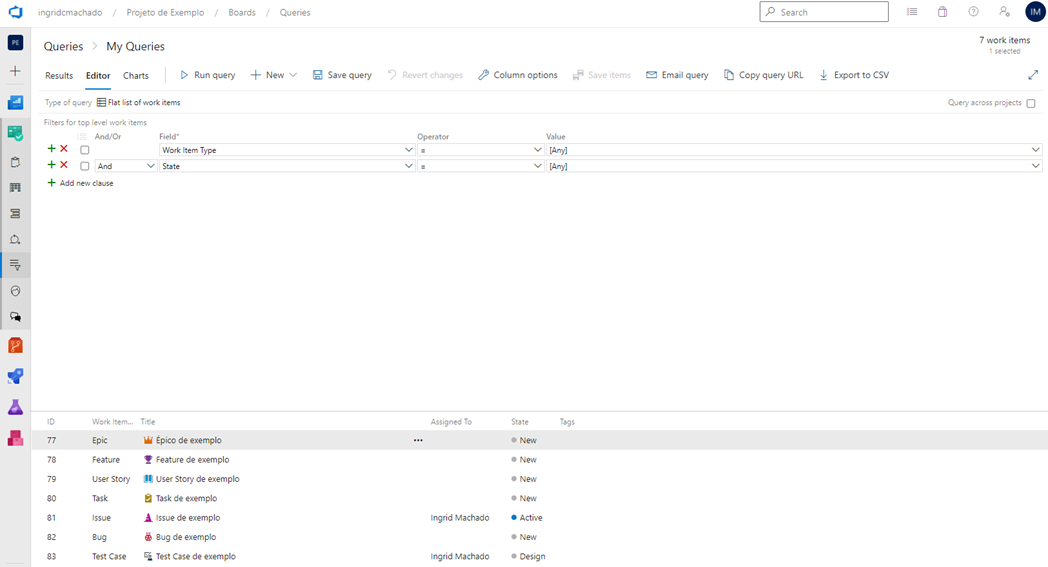Open Work items clipboard icon in sidebar
Viewport: 1048px width, 567px height.
15,162
